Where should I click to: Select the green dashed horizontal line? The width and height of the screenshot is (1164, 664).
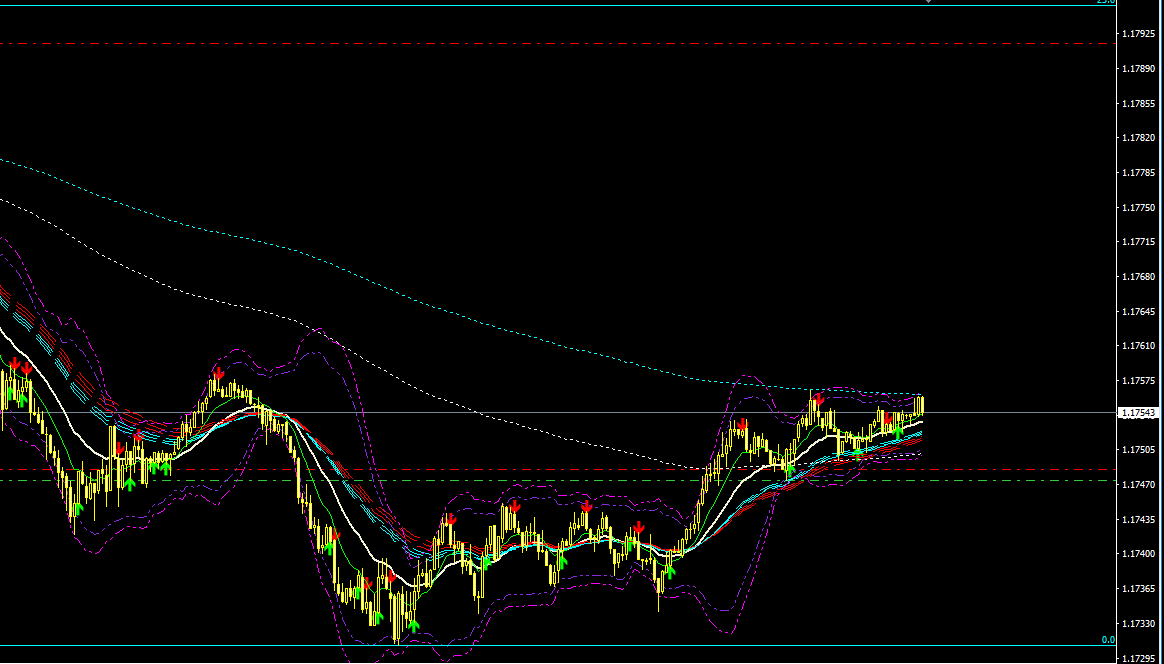pyautogui.click(x=558, y=481)
